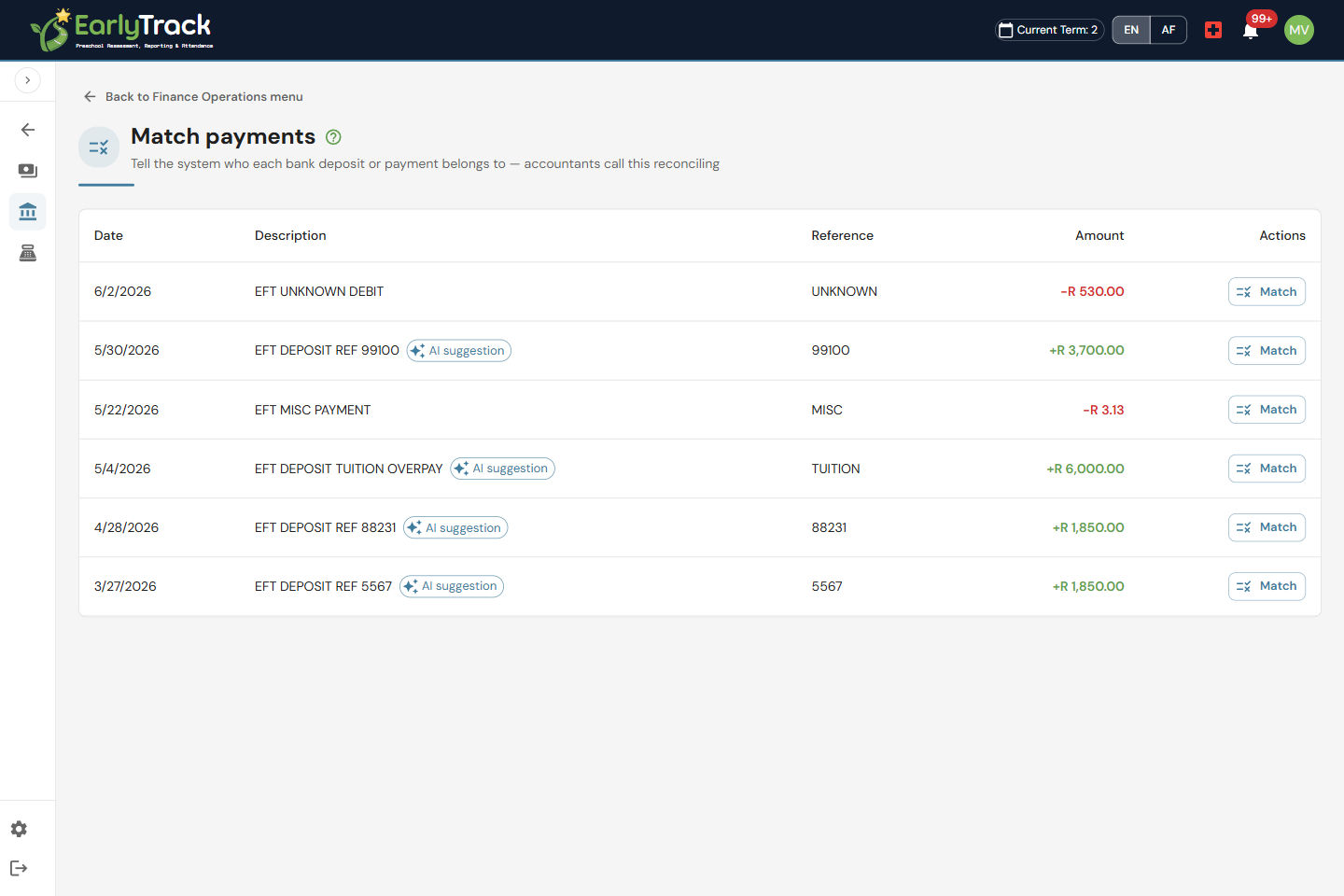Click the UNKNOWN reference cell

(x=844, y=291)
